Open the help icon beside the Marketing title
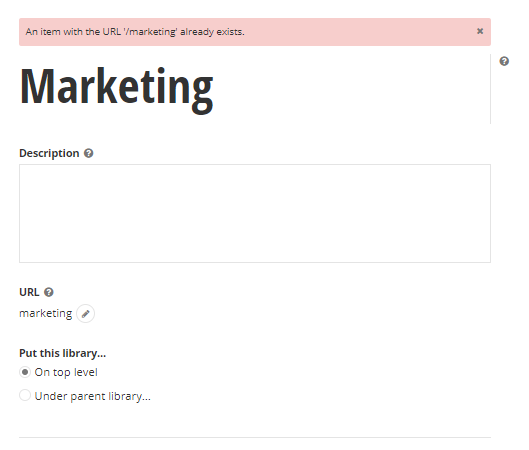 [504, 61]
